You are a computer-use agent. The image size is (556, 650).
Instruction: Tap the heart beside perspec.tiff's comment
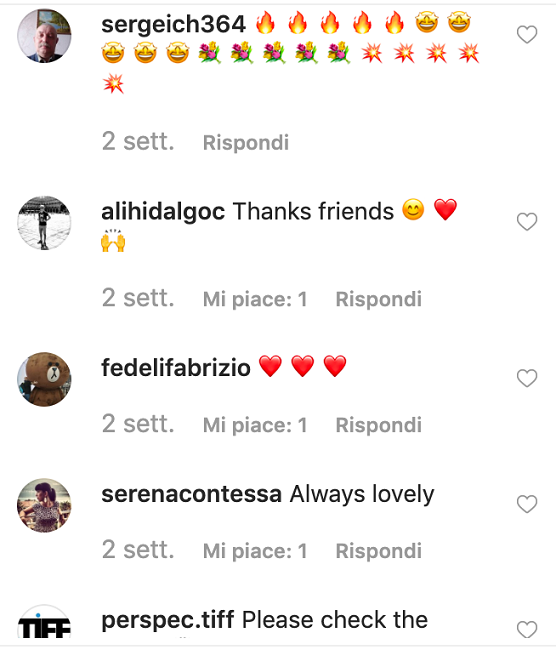[527, 630]
